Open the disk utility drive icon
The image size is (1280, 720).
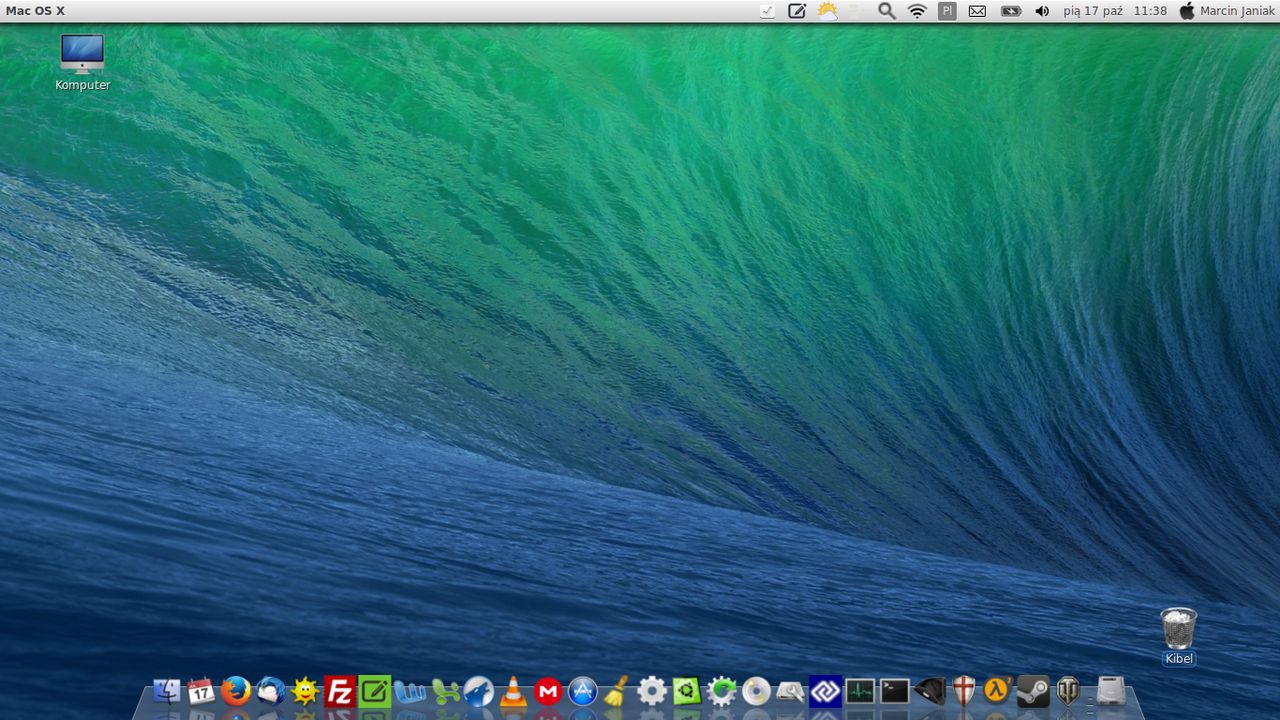coord(791,691)
